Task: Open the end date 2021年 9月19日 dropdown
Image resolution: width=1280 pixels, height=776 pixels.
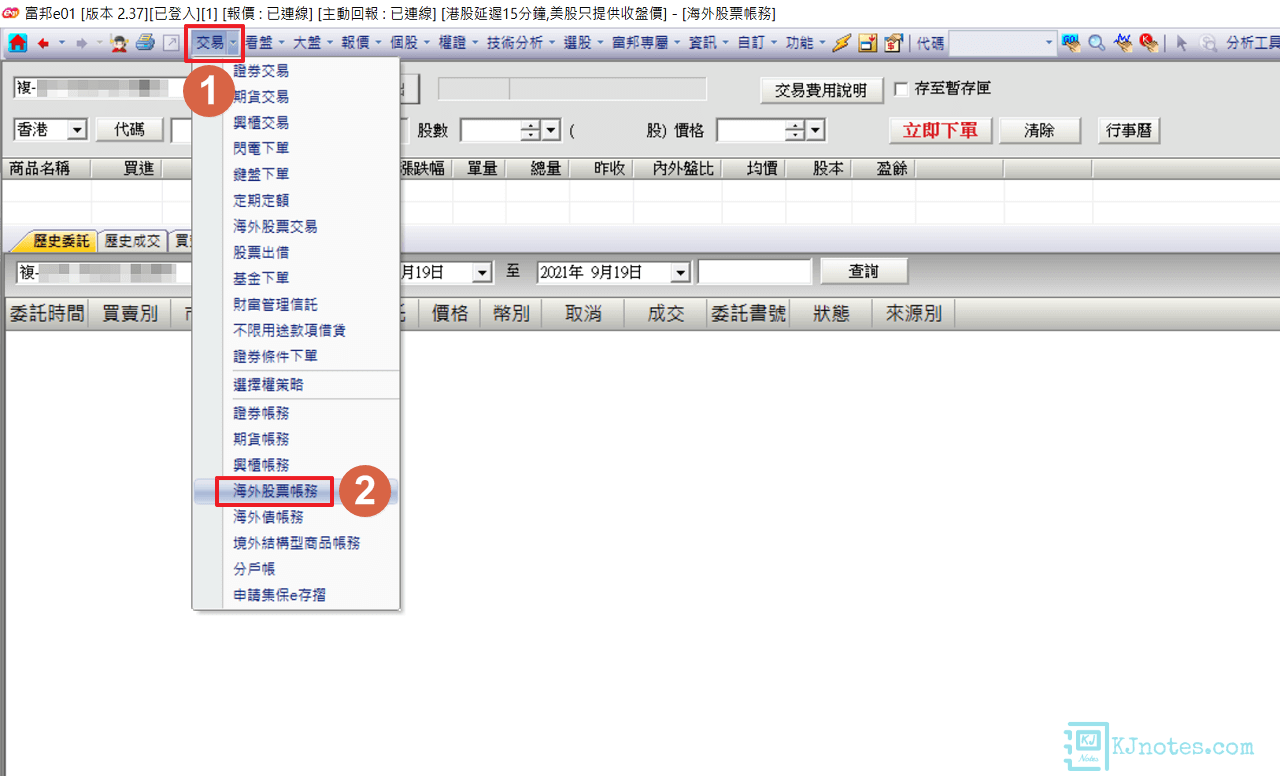Action: 681,272
